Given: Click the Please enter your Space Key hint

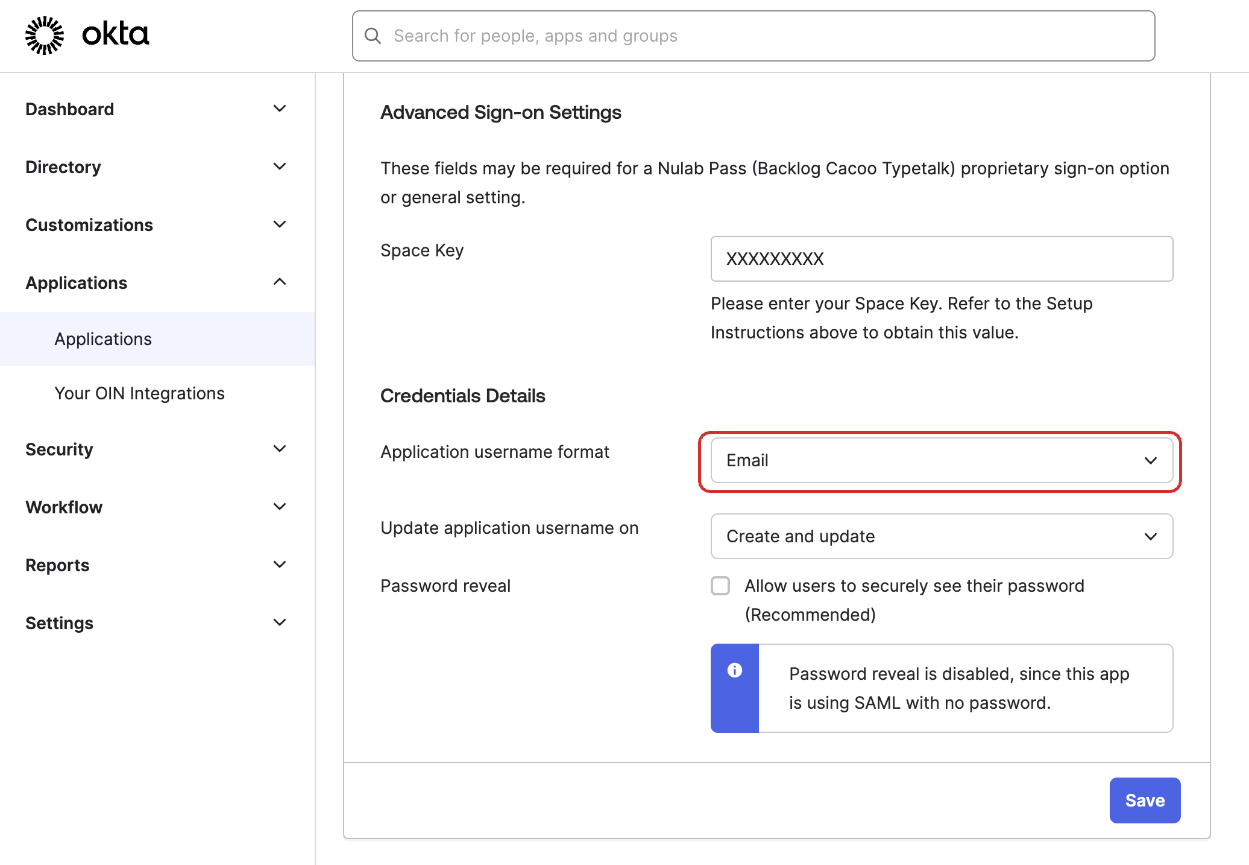Looking at the screenshot, I should 902,318.
